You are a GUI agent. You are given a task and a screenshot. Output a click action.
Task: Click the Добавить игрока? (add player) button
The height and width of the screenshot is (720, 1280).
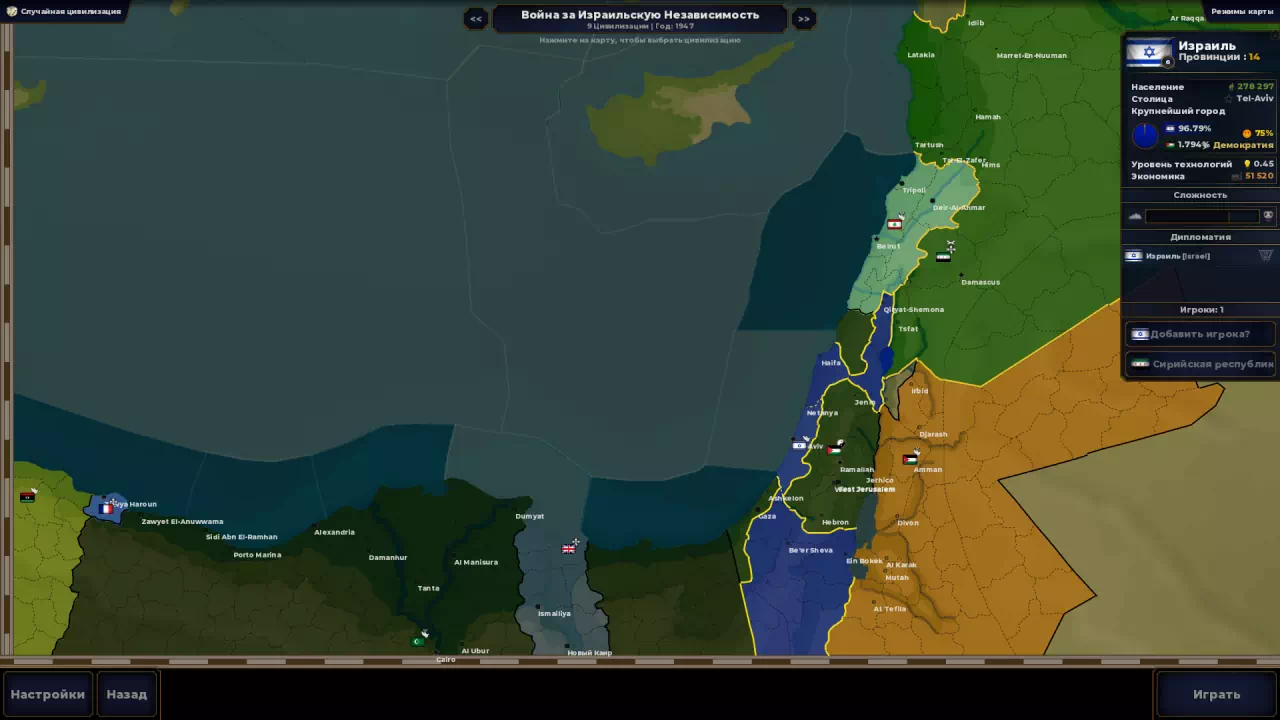pyautogui.click(x=1200, y=334)
